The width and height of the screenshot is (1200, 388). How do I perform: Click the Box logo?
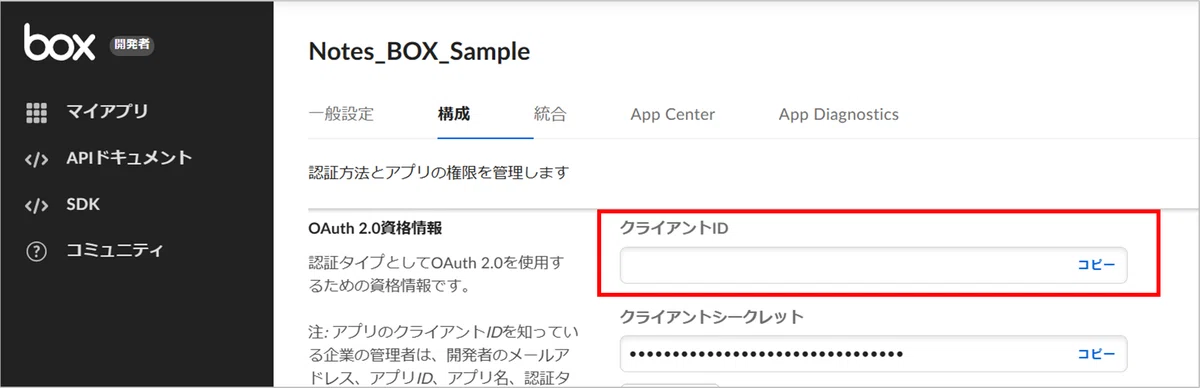coord(61,44)
